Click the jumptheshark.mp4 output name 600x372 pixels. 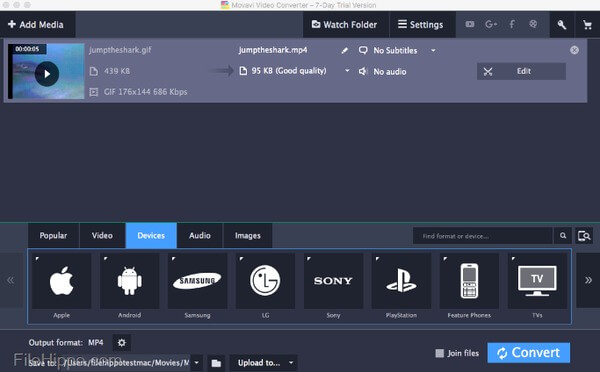click(x=273, y=50)
